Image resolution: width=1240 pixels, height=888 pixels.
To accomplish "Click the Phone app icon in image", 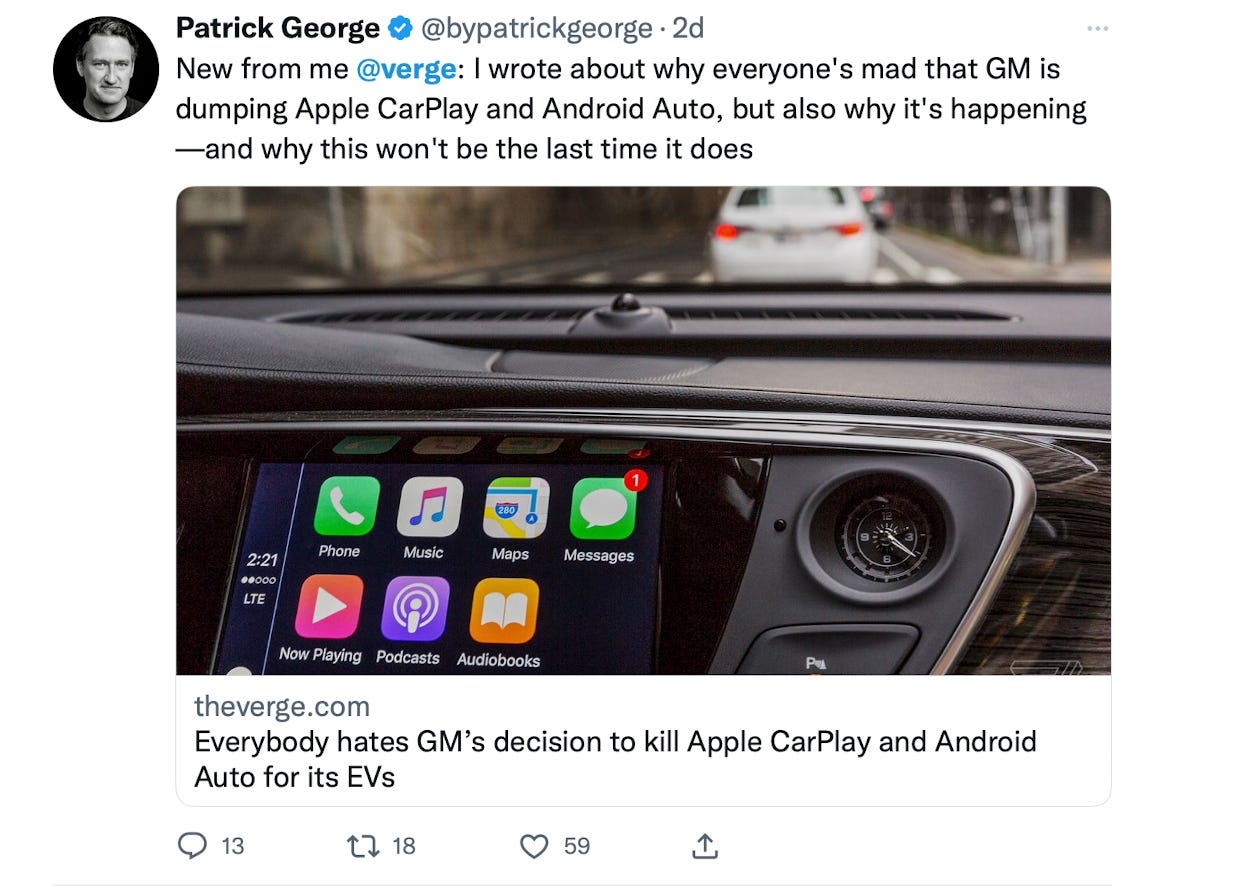I will (x=346, y=507).
